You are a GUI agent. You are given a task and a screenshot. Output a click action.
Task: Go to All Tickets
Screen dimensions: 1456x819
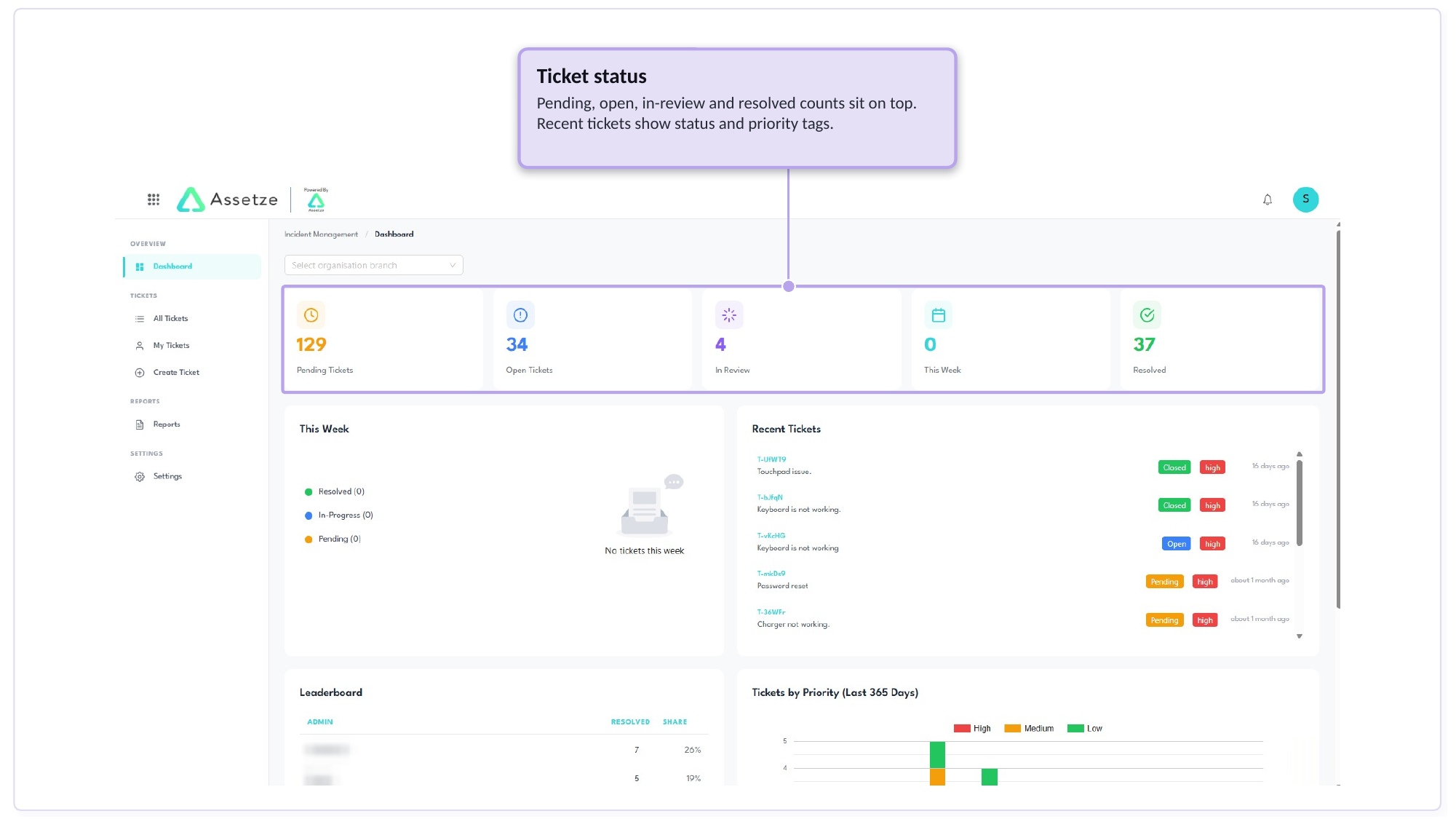pos(170,319)
